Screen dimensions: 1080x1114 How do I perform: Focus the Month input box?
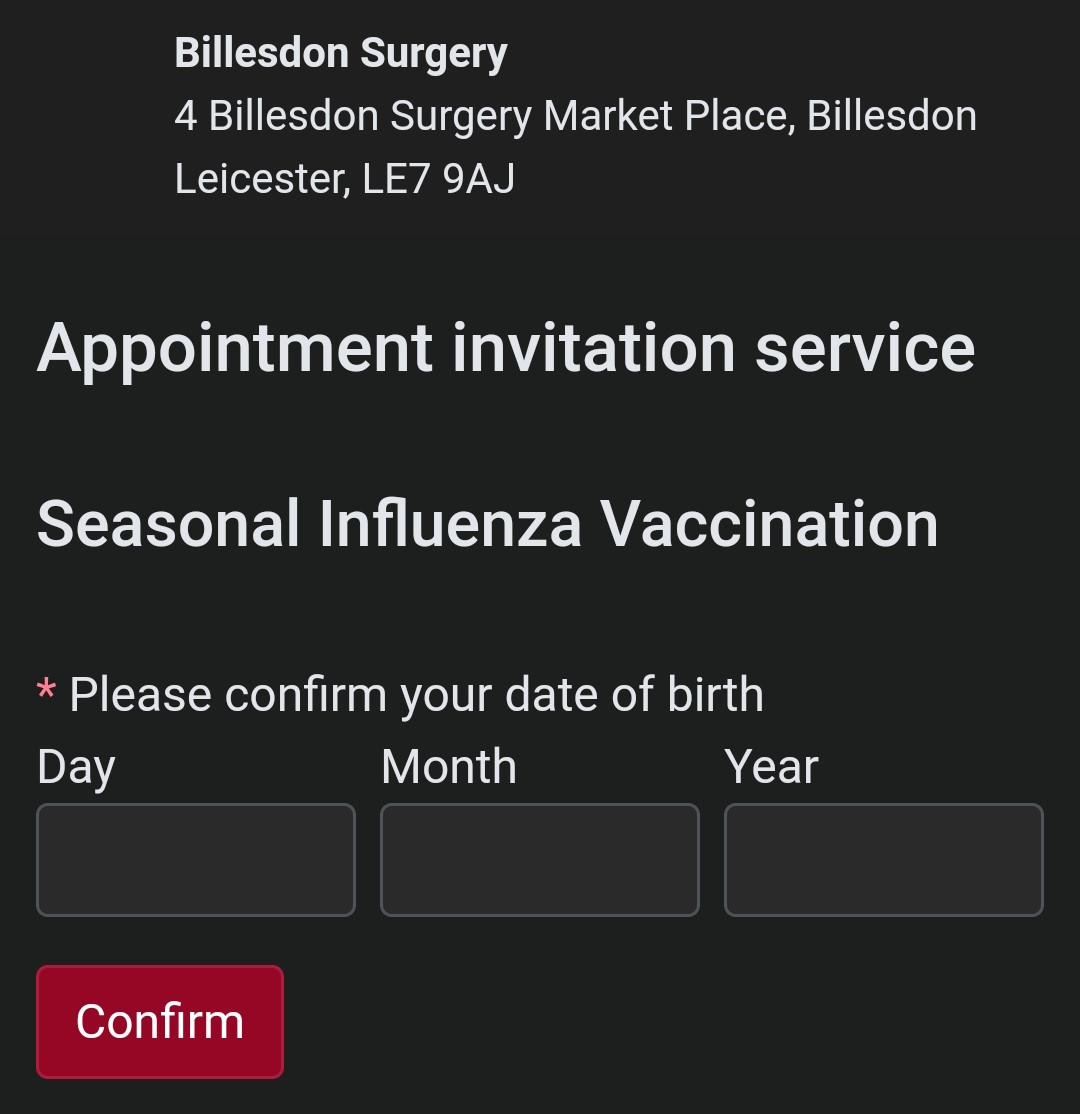[x=540, y=860]
